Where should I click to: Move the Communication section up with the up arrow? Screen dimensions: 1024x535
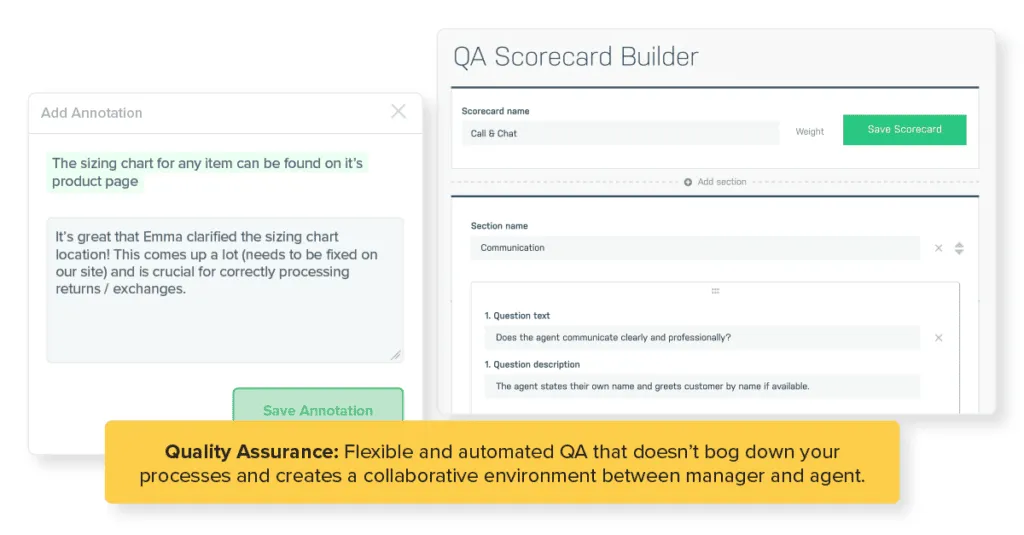959,244
